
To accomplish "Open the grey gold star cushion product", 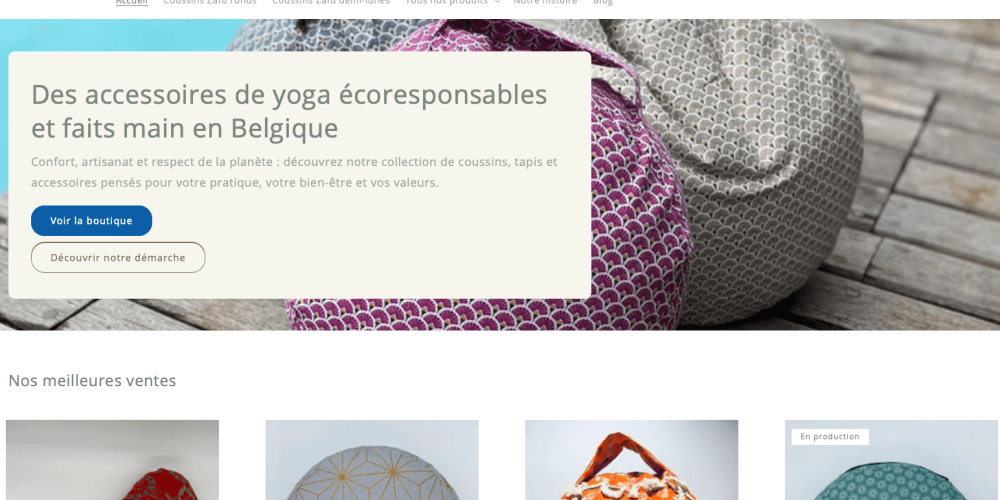I will tap(372, 460).
